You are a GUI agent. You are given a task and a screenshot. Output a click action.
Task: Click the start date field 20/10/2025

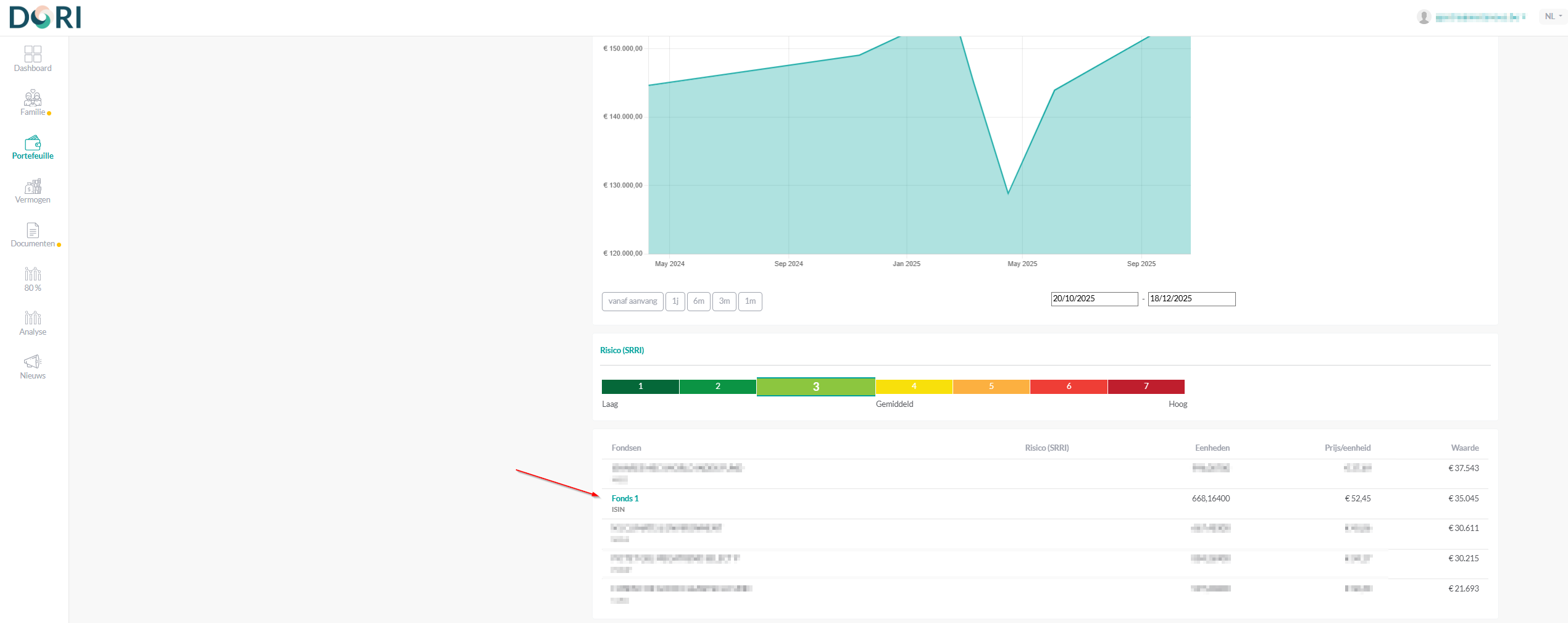(1094, 299)
